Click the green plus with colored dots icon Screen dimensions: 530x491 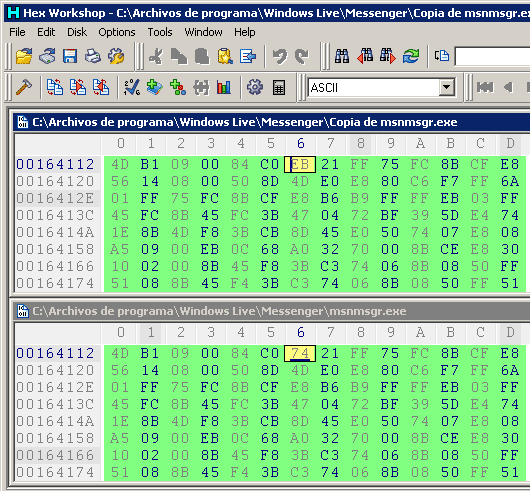pyautogui.click(x=178, y=88)
